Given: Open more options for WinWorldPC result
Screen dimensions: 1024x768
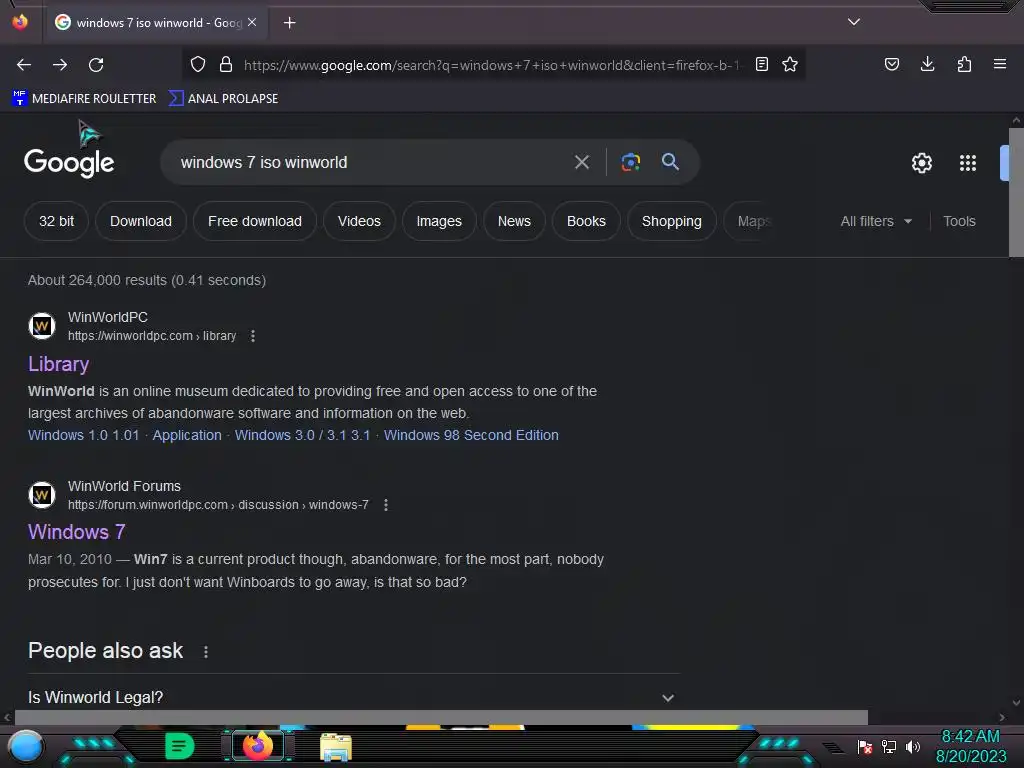Looking at the screenshot, I should 253,336.
